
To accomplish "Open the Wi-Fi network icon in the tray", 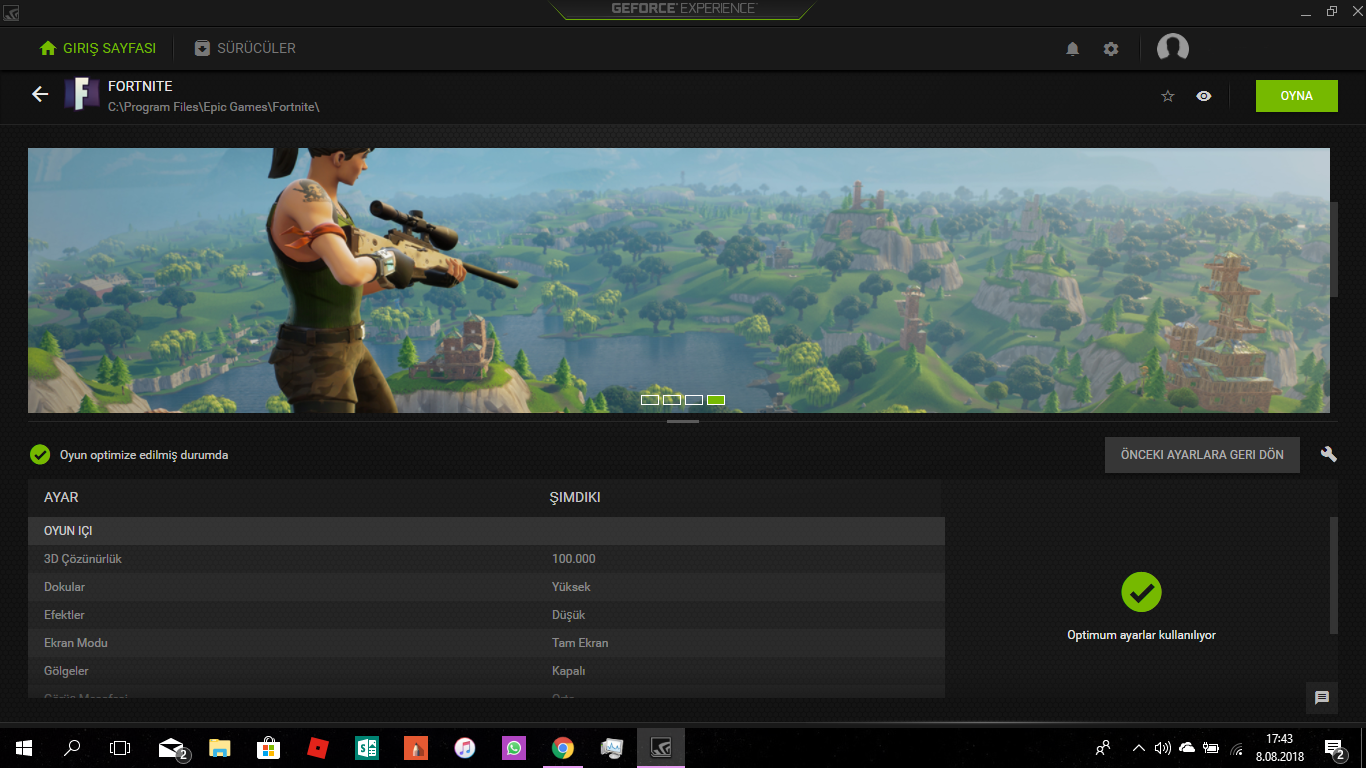I will point(1237,748).
